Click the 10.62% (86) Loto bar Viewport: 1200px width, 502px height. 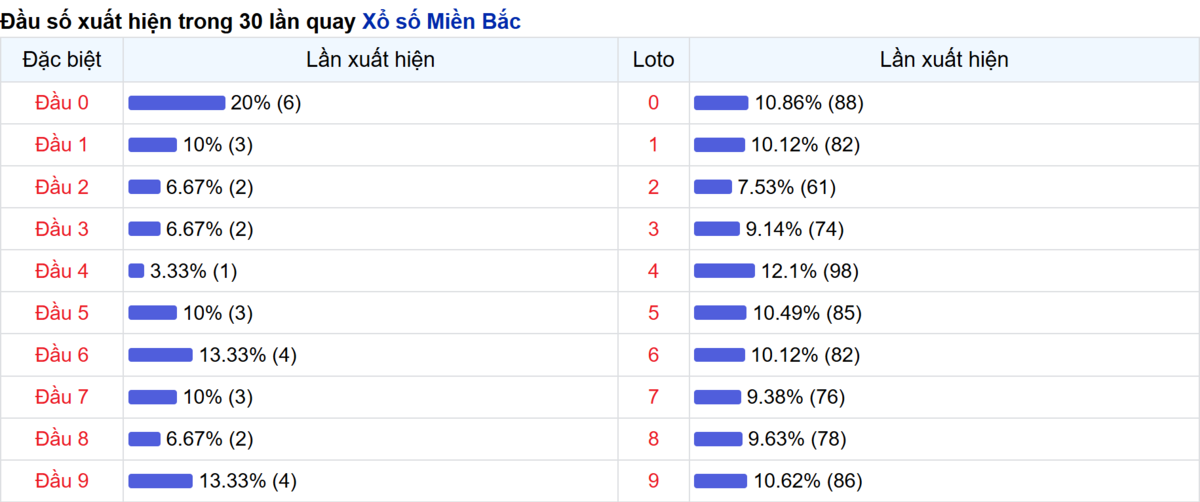point(721,481)
